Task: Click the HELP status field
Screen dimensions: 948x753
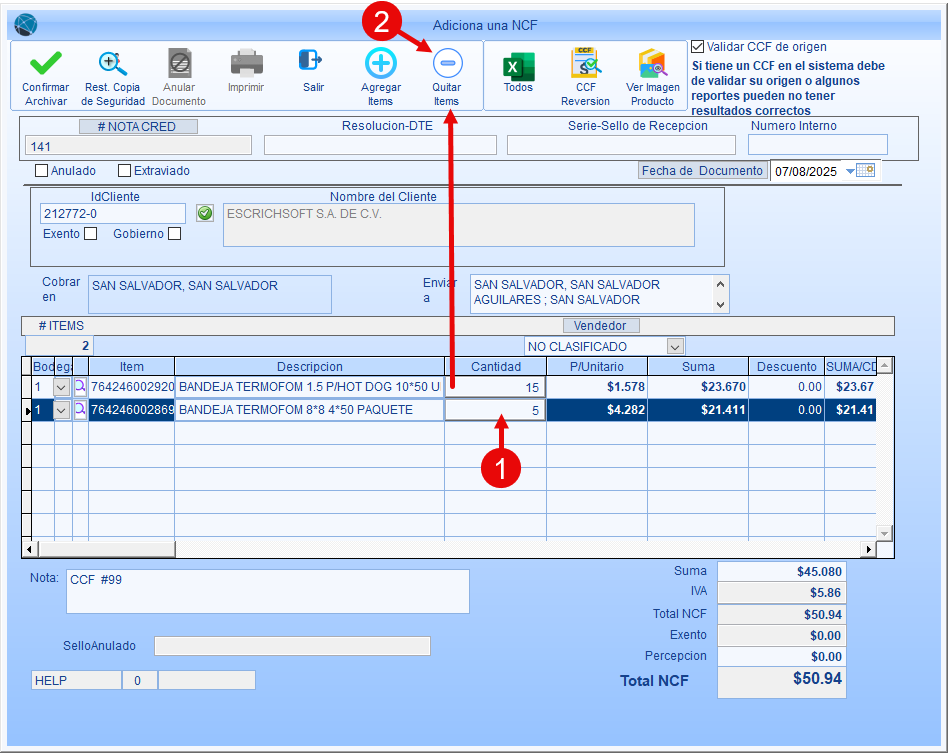Action: pos(76,680)
